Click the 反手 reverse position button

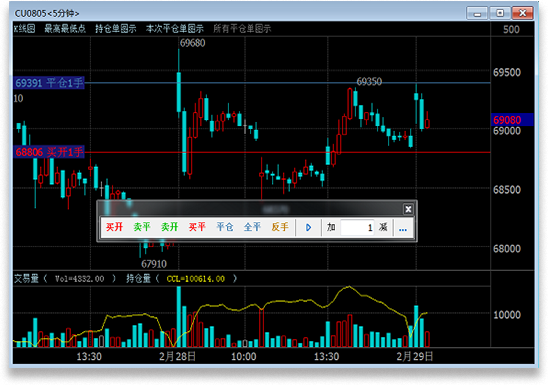pyautogui.click(x=280, y=227)
